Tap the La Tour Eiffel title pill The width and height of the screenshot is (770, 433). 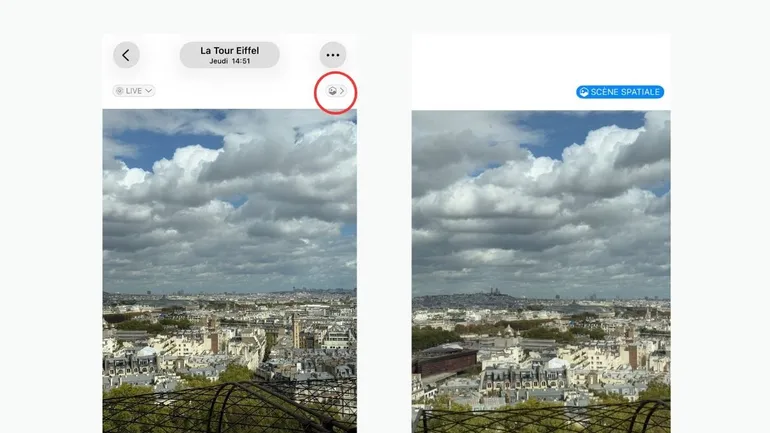[230, 55]
